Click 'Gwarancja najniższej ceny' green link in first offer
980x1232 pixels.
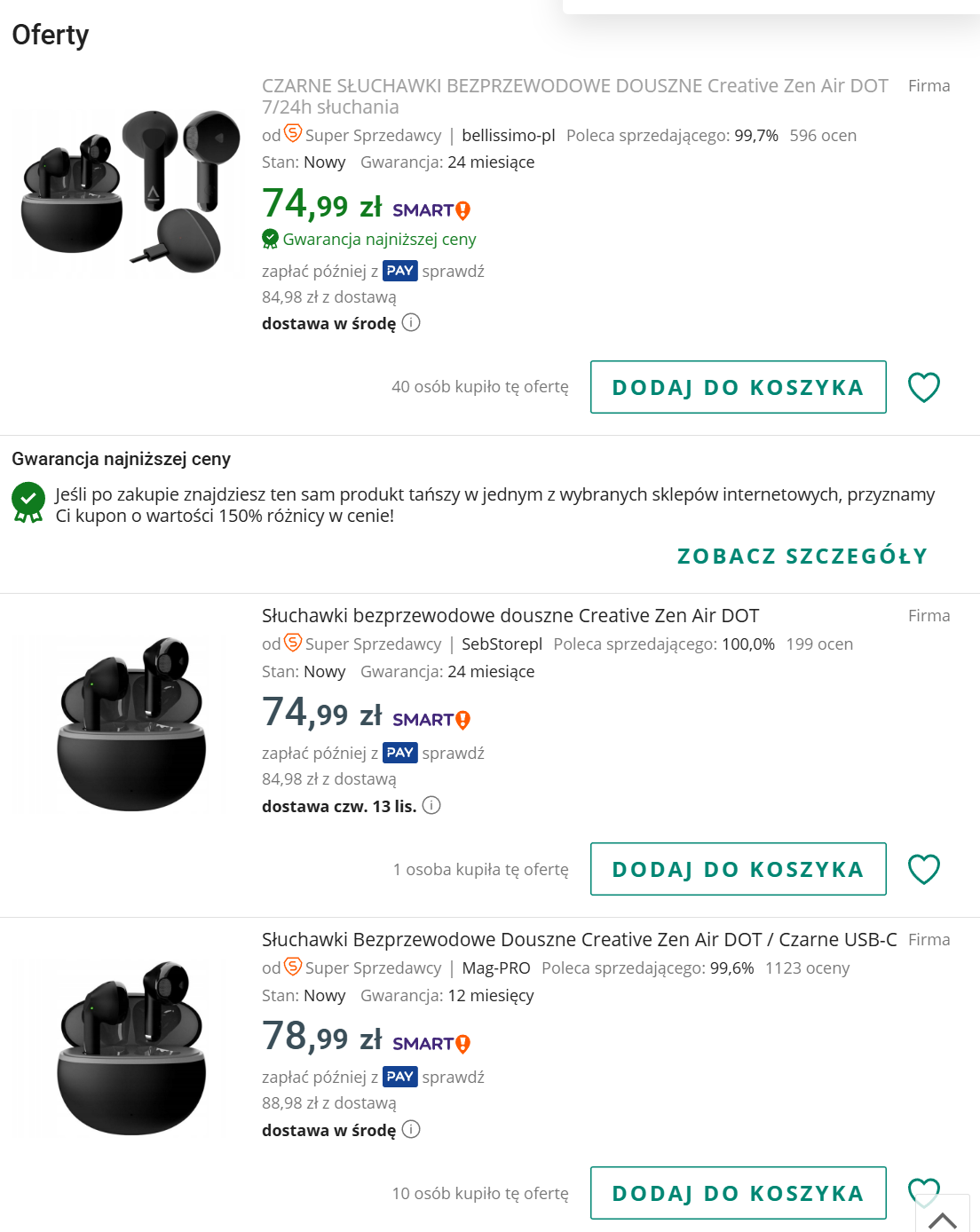(379, 239)
